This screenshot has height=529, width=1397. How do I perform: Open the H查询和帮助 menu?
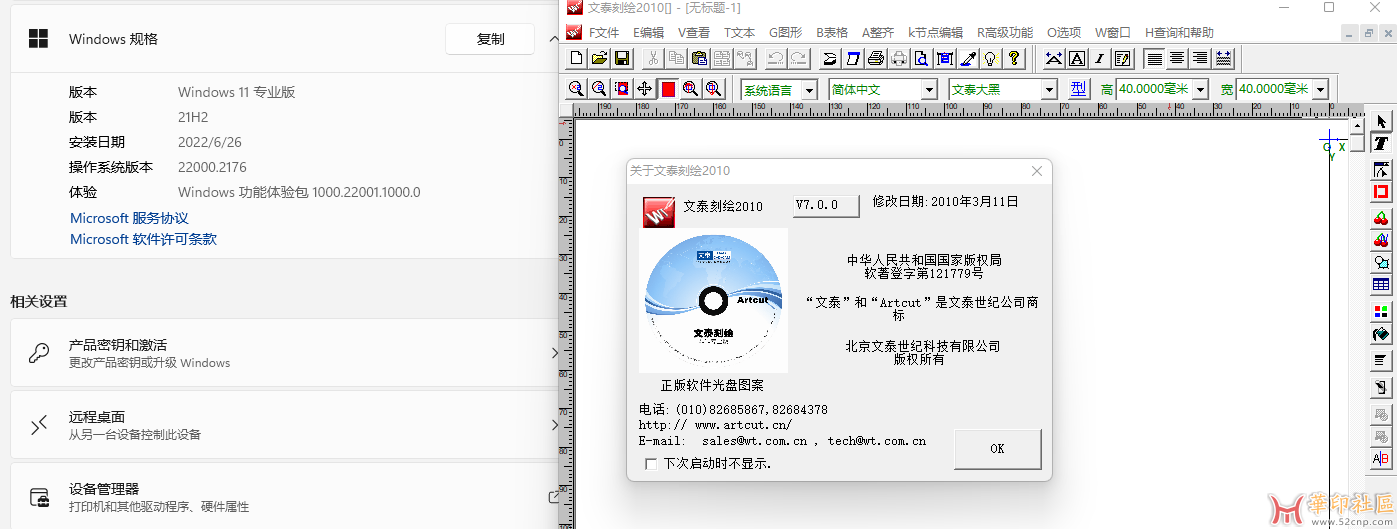(x=1179, y=33)
